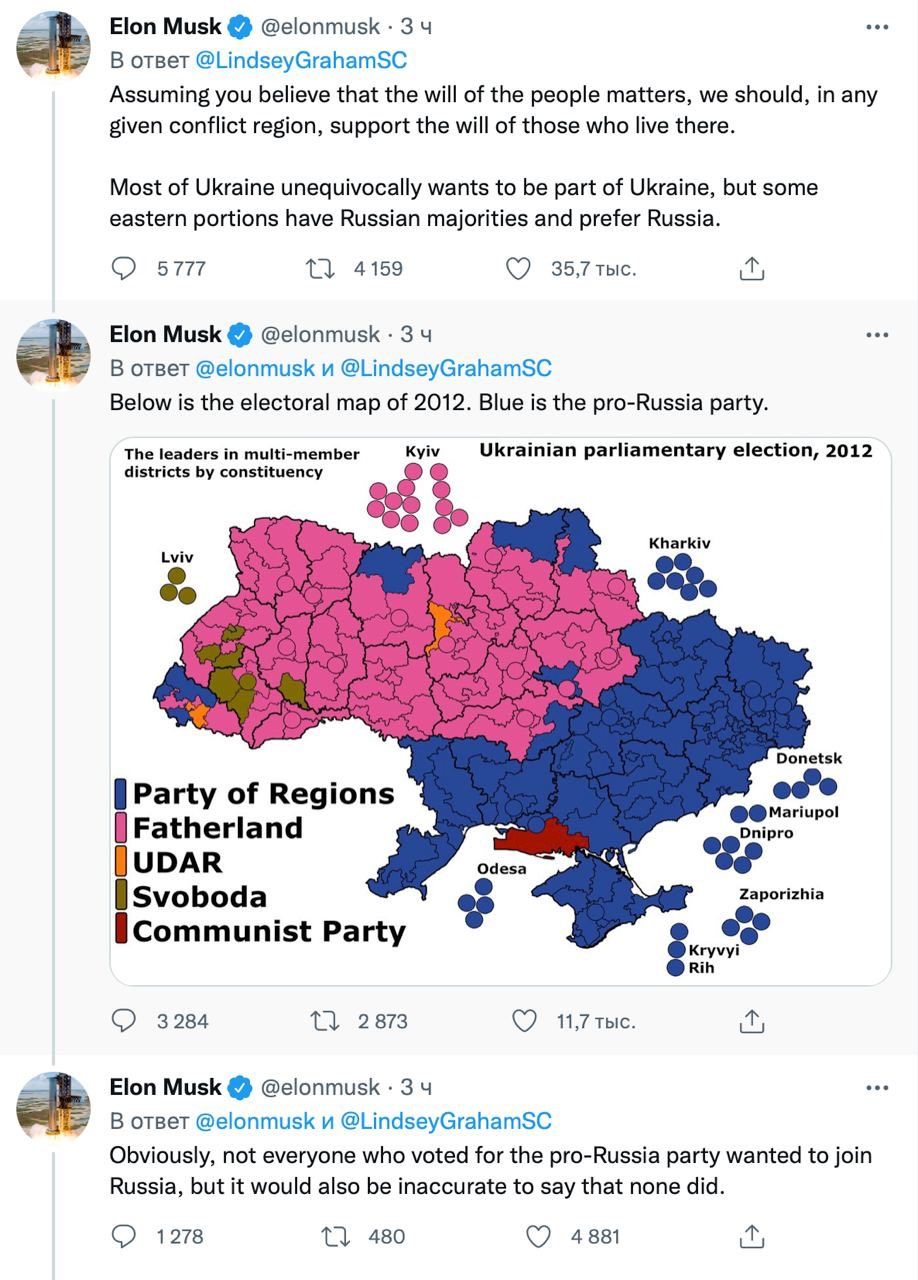The width and height of the screenshot is (918, 1280).
Task: Open Elon Musk avatar on first tweet
Action: click(54, 47)
